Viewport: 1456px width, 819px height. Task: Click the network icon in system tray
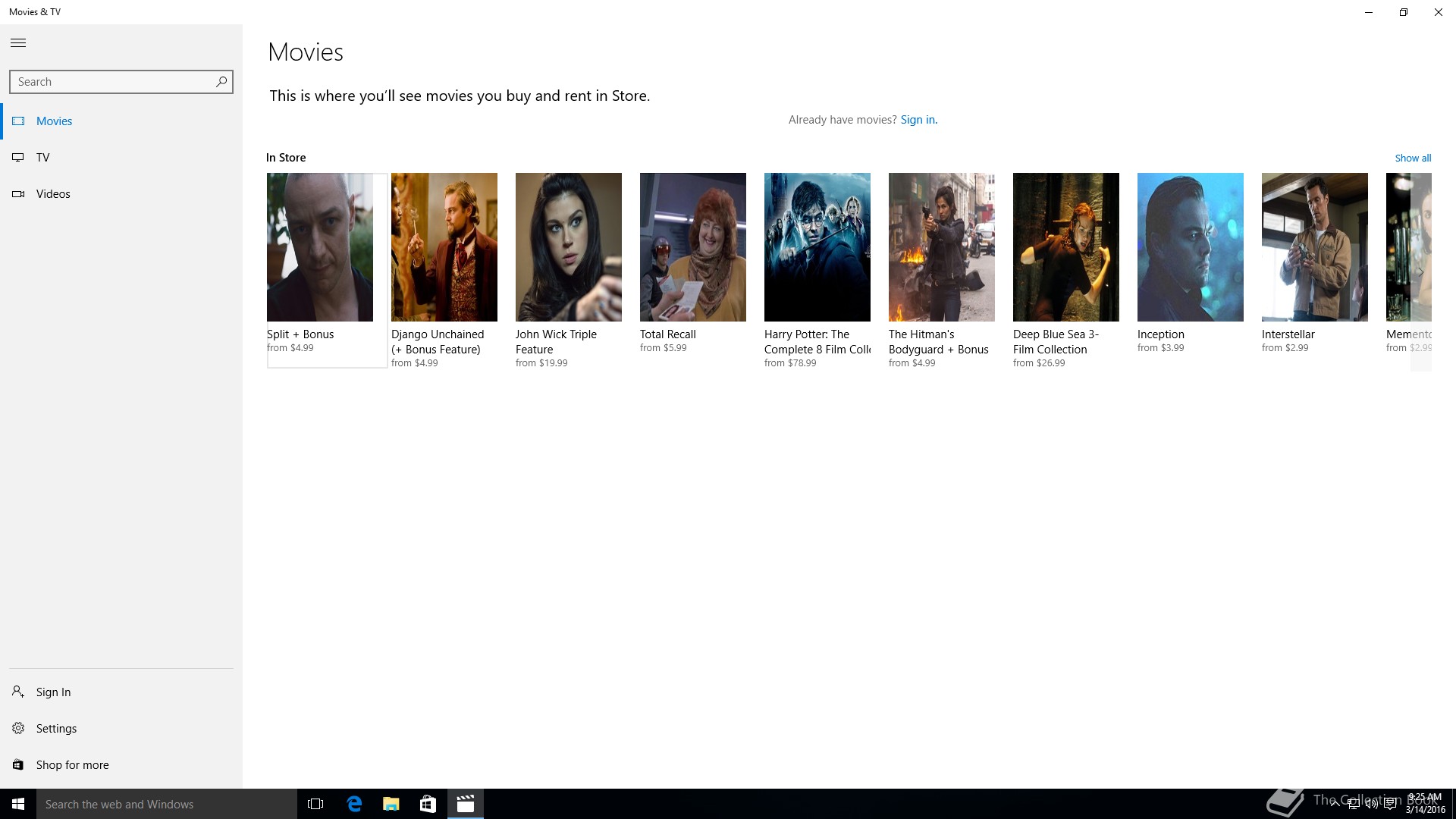click(1354, 805)
